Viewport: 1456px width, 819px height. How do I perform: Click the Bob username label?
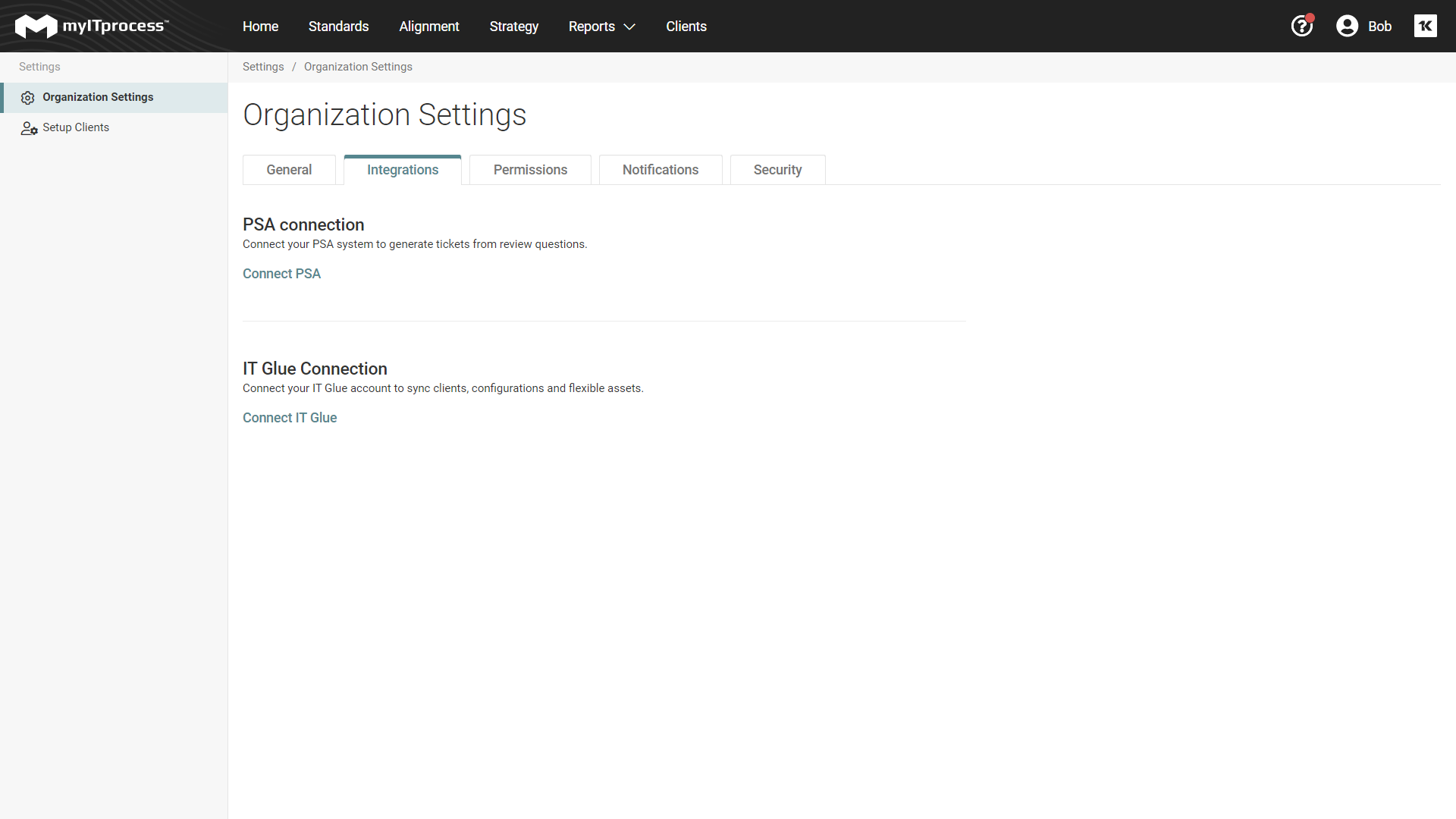coord(1379,27)
